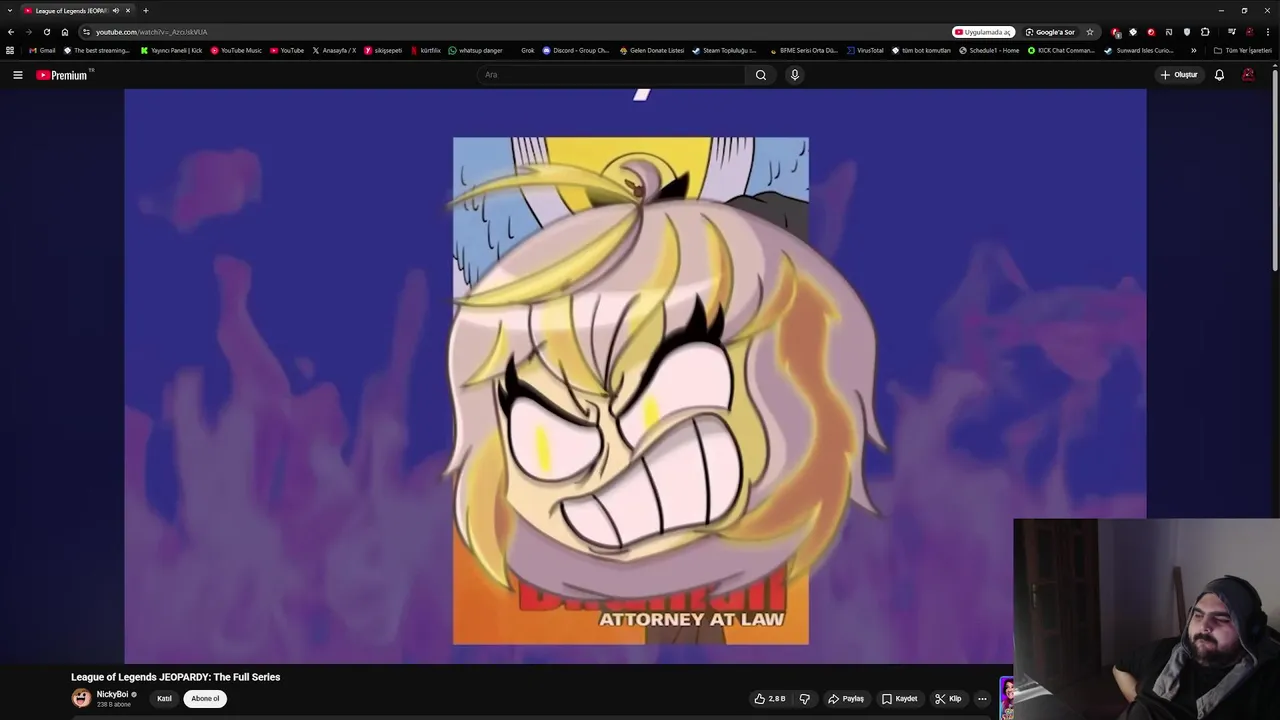The width and height of the screenshot is (1280, 720).
Task: Click Google'a Sor button
Action: pyautogui.click(x=1050, y=32)
